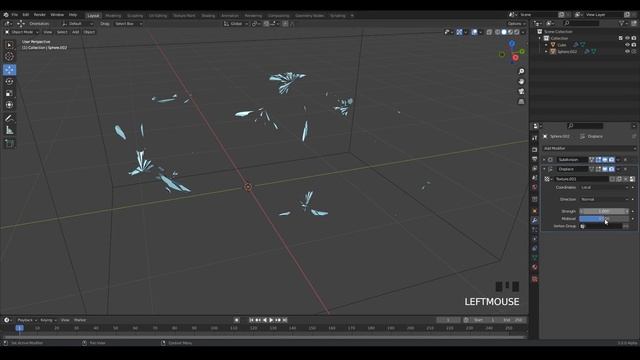Select the Add Cube tool

[x=9, y=144]
